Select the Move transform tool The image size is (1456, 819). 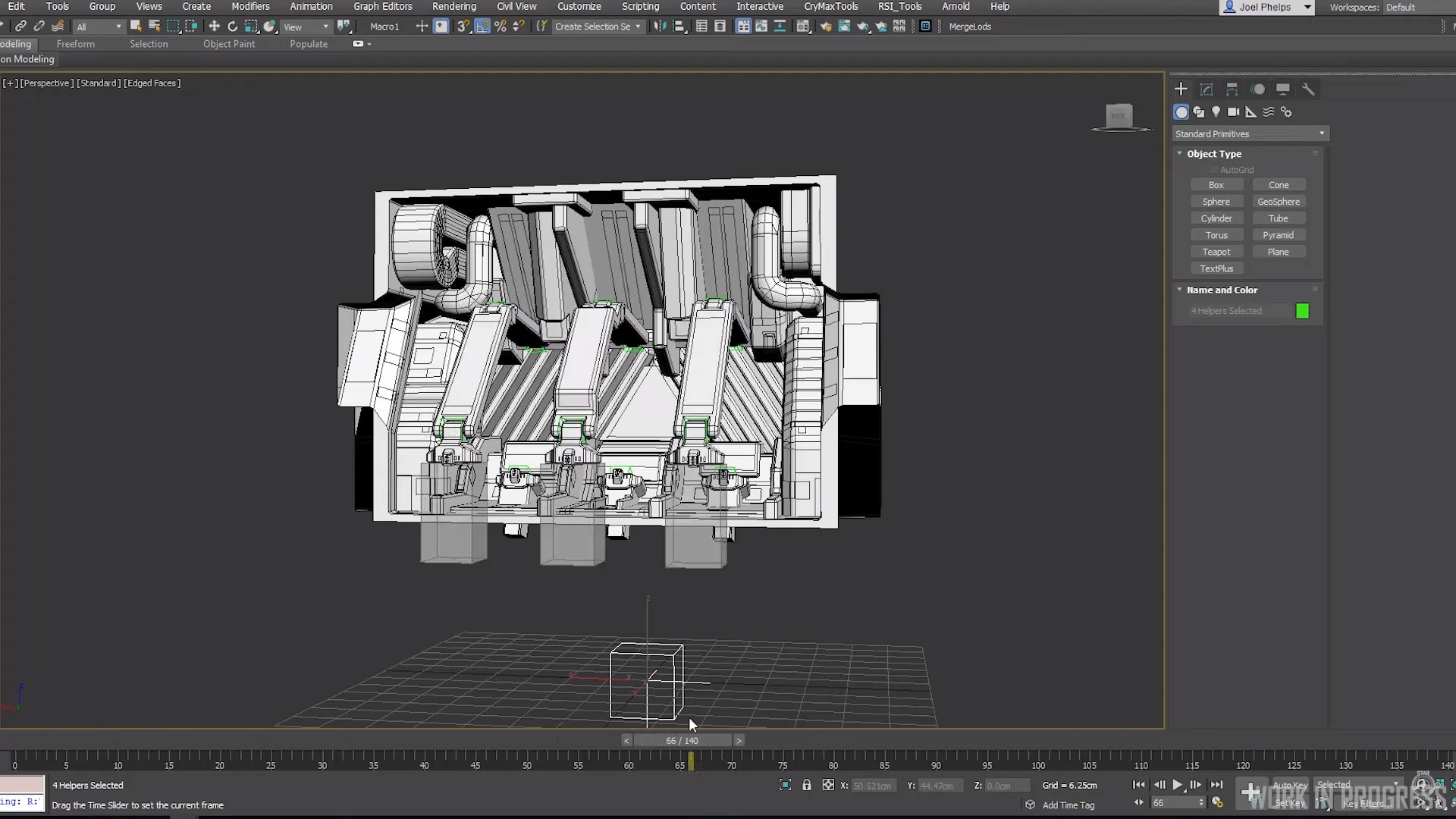pyautogui.click(x=214, y=27)
